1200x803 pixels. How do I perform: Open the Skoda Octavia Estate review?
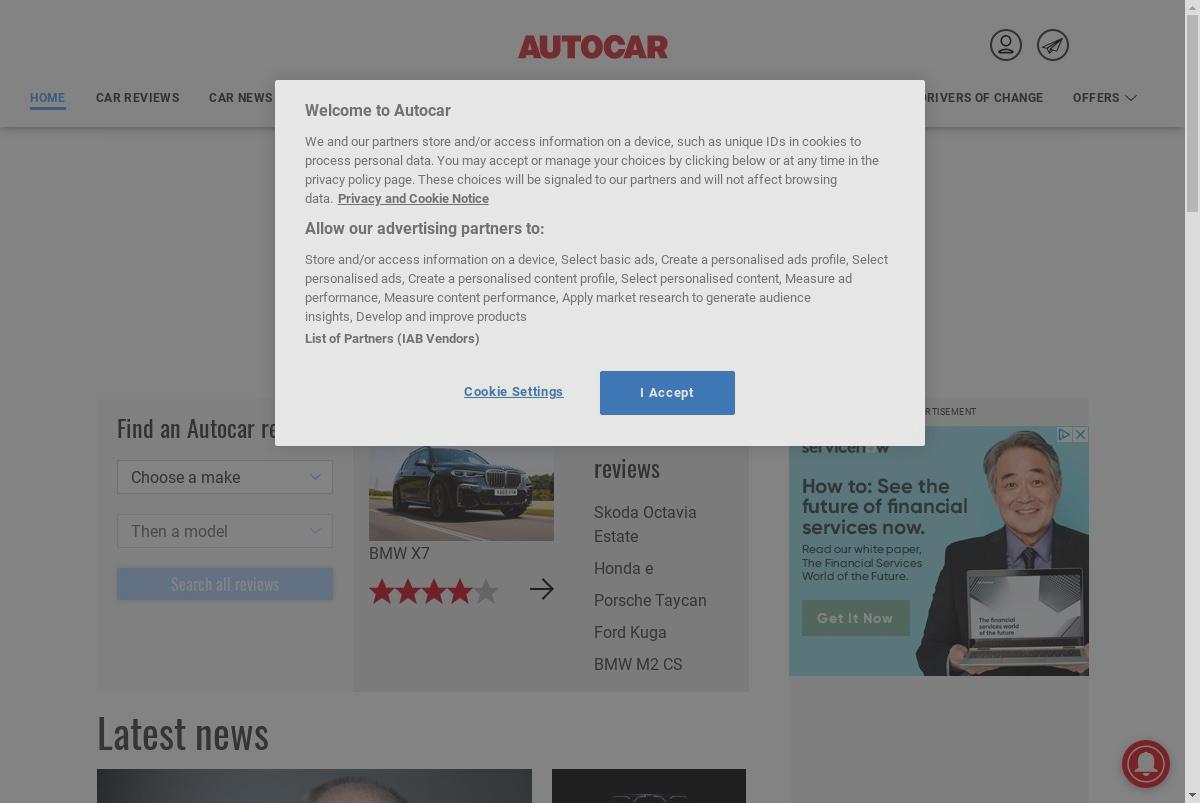645,524
